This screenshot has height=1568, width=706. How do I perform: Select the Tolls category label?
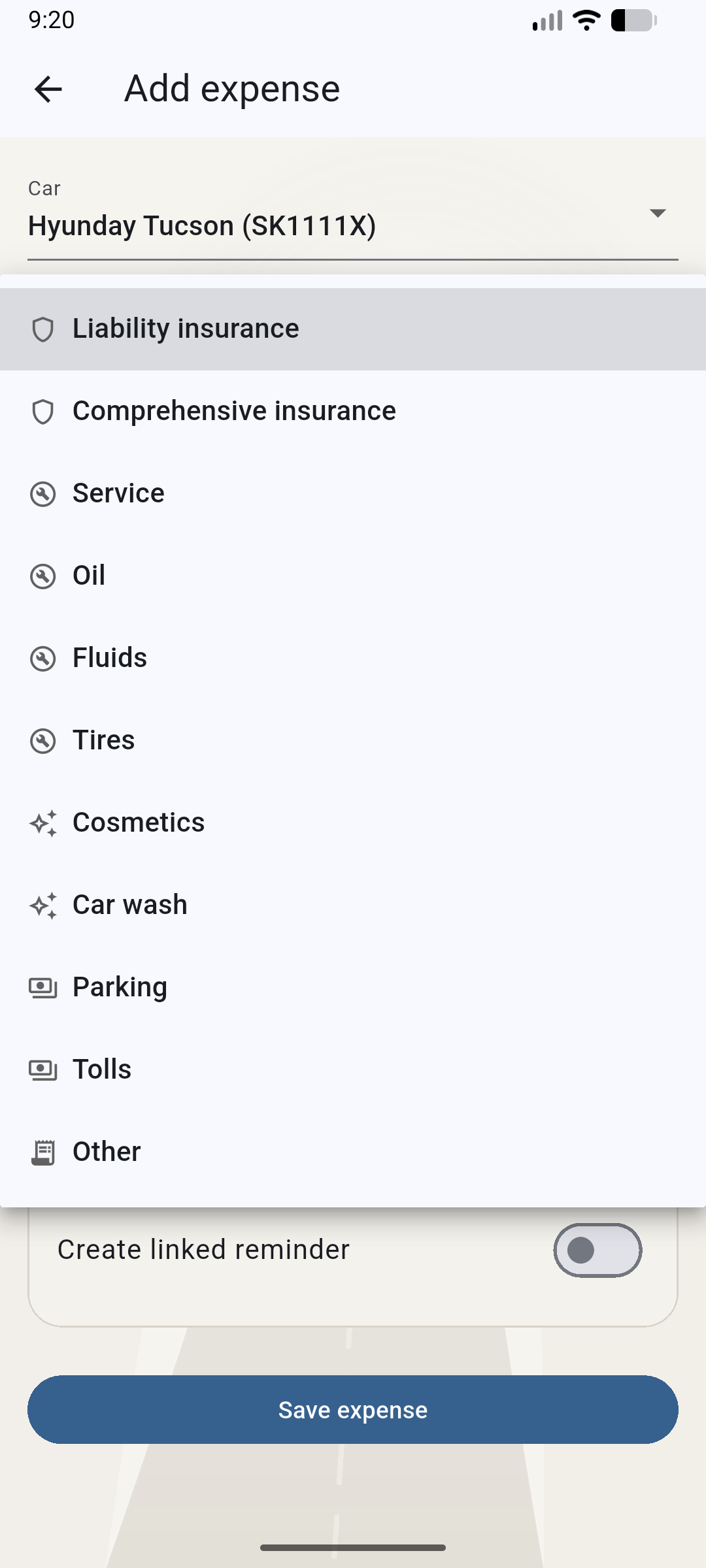[x=102, y=1070]
